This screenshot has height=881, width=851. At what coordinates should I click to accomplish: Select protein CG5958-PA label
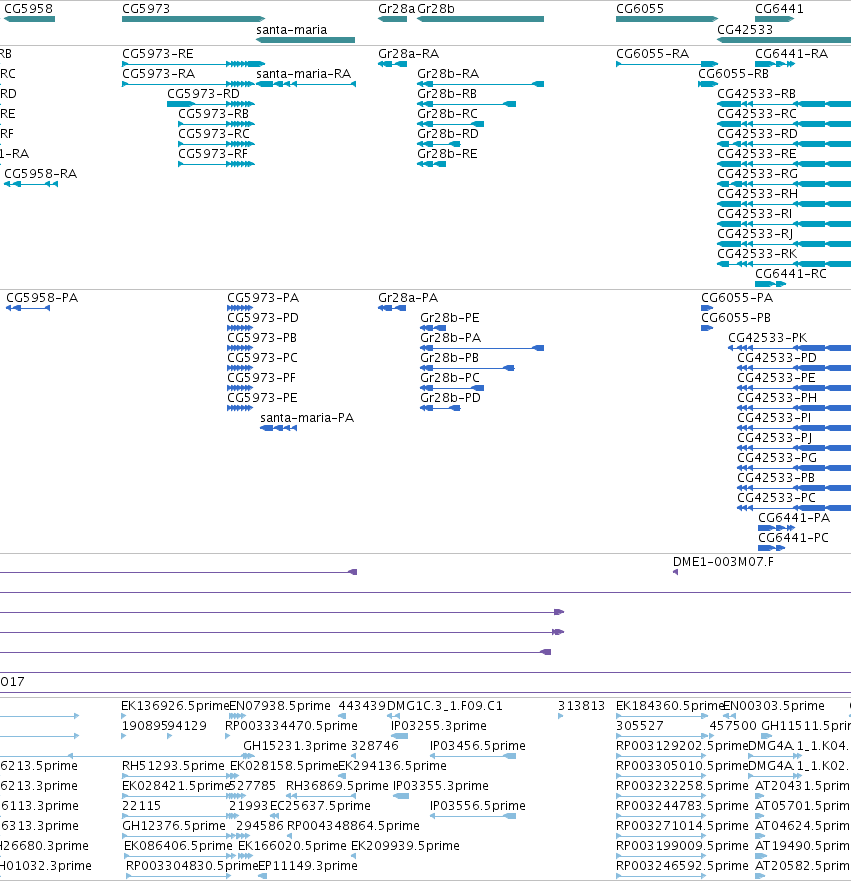tap(42, 298)
